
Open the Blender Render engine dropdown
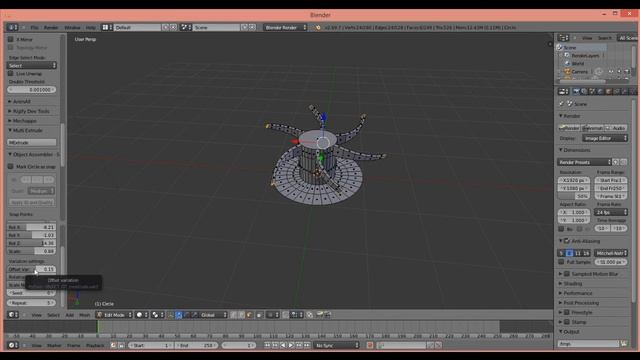pos(284,27)
